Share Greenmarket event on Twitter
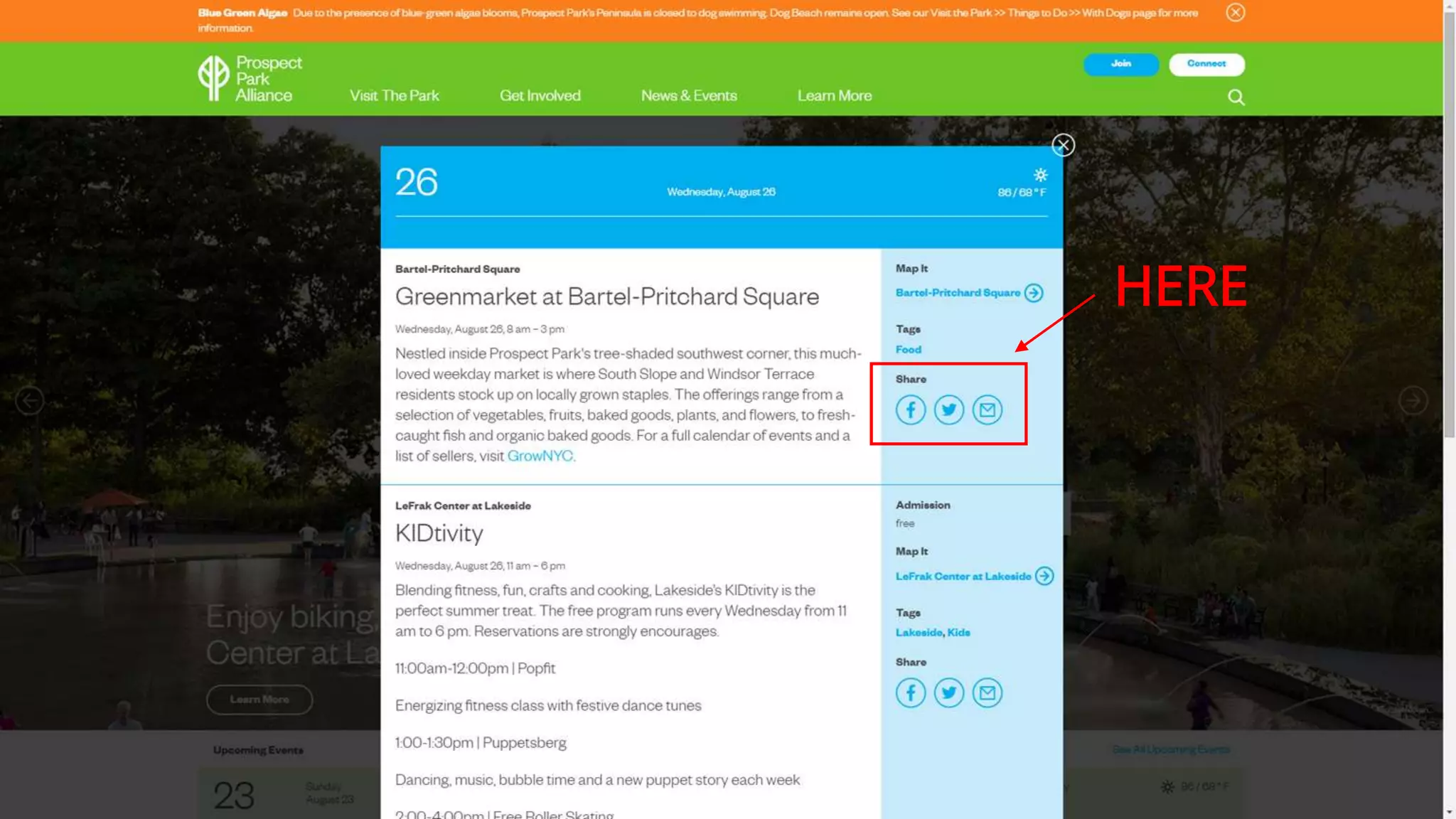The width and height of the screenshot is (1456, 819). 948,410
